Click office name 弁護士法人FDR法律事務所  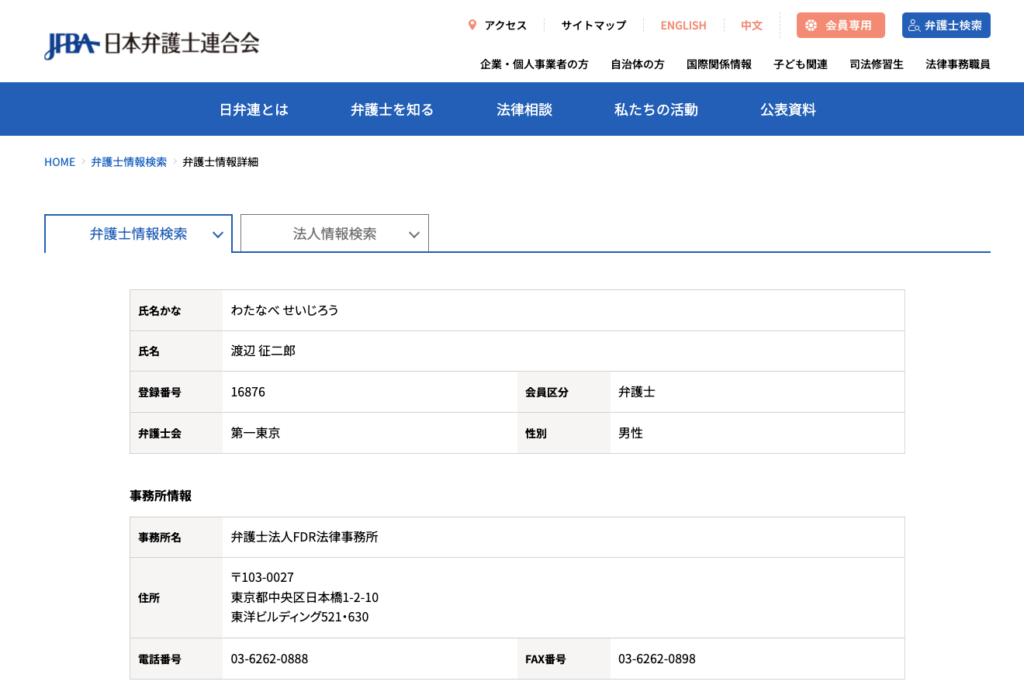coord(304,537)
